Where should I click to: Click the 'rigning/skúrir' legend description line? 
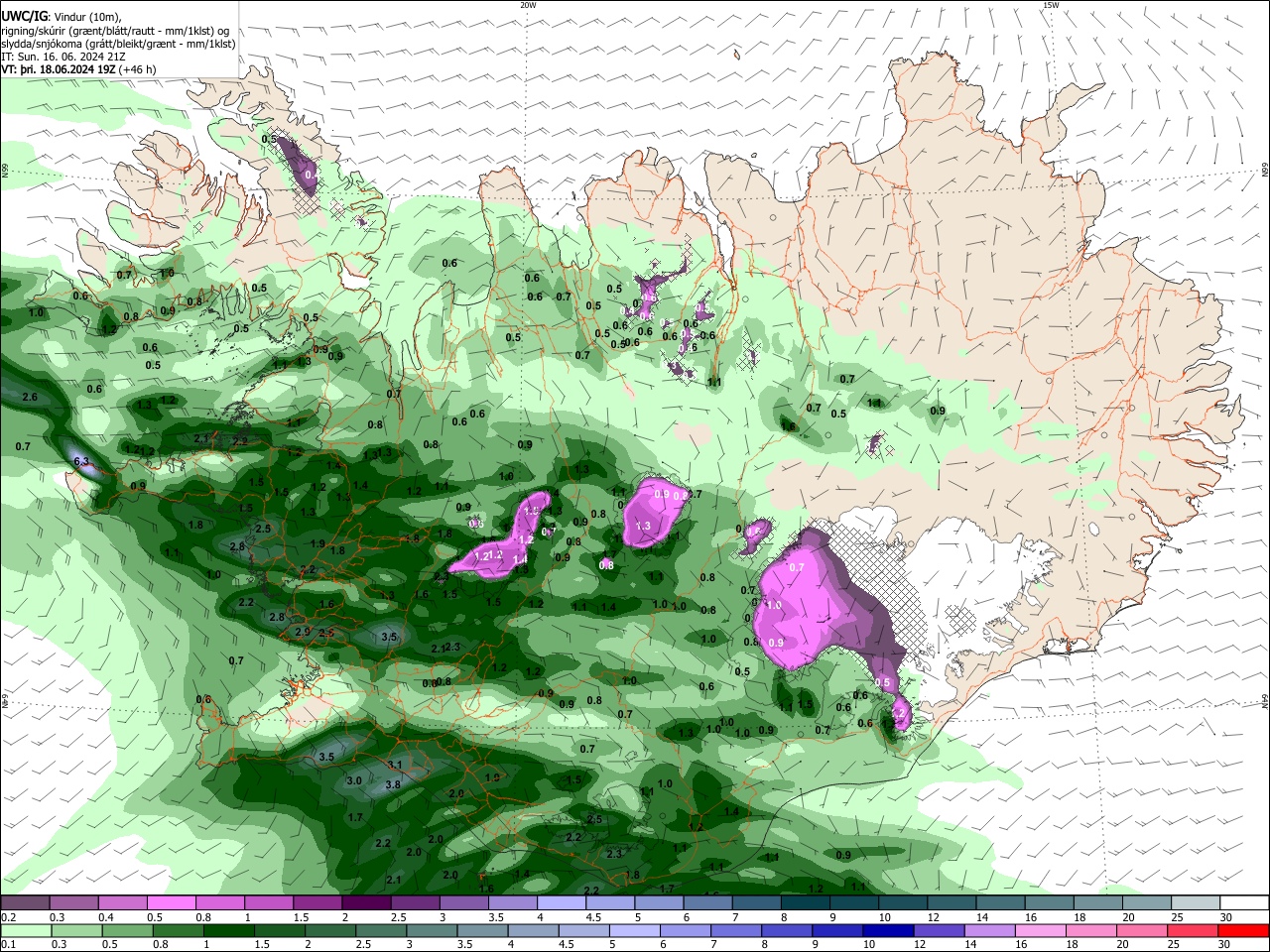(113, 30)
